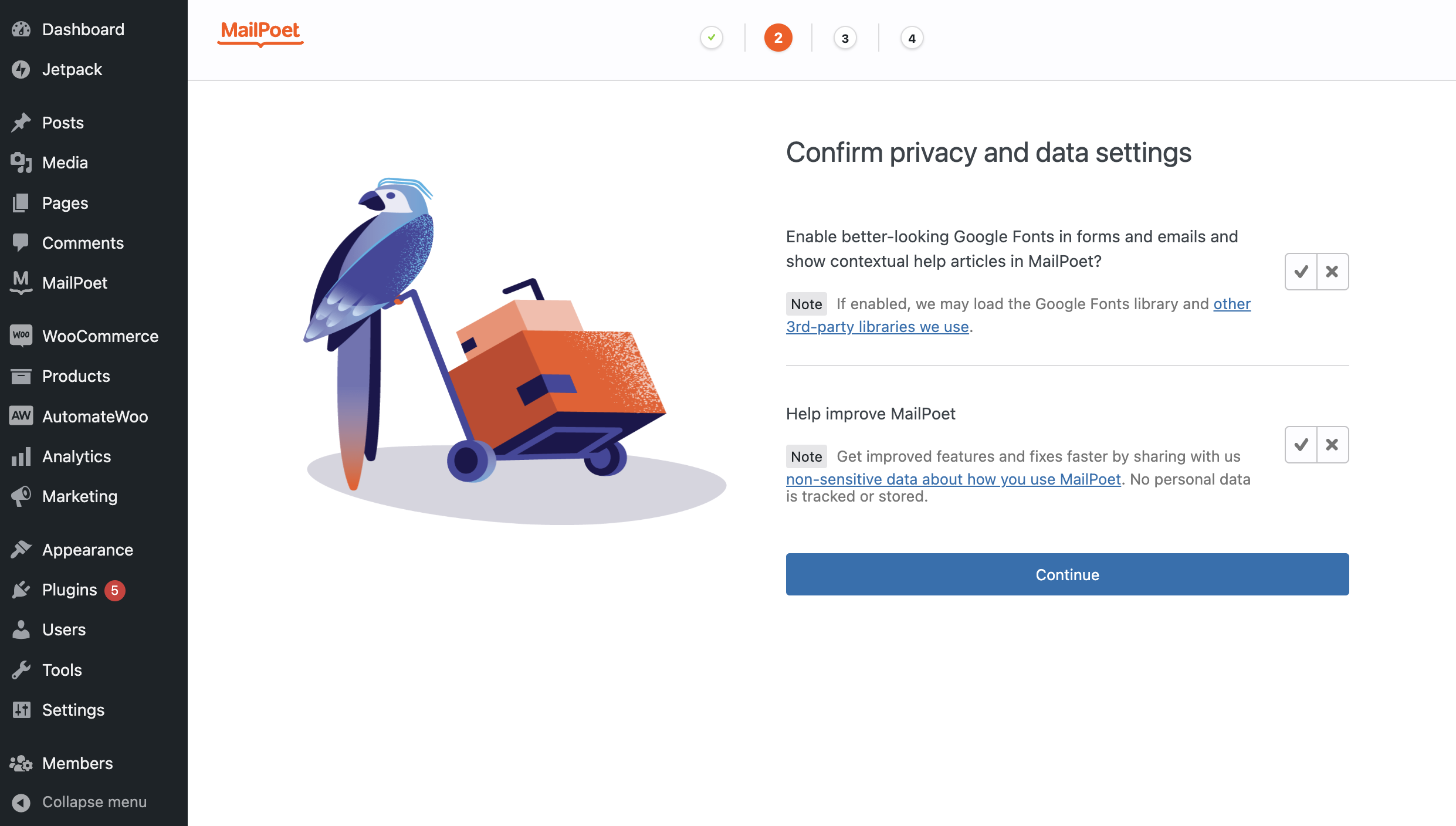The image size is (1456, 826).
Task: Open the 3rd-party libraries link
Action: [x=878, y=327]
